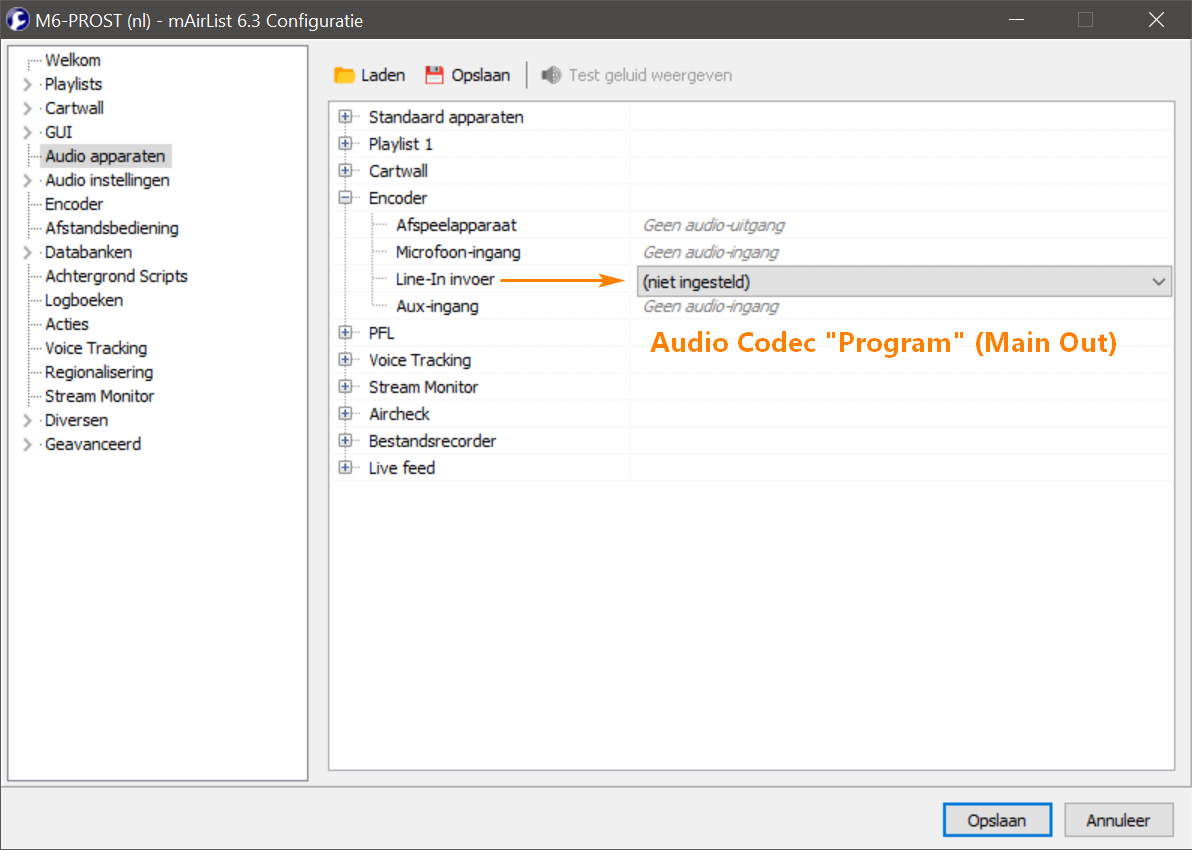Expand Cartwall device group
Screen dimensions: 1192x850
coord(346,171)
